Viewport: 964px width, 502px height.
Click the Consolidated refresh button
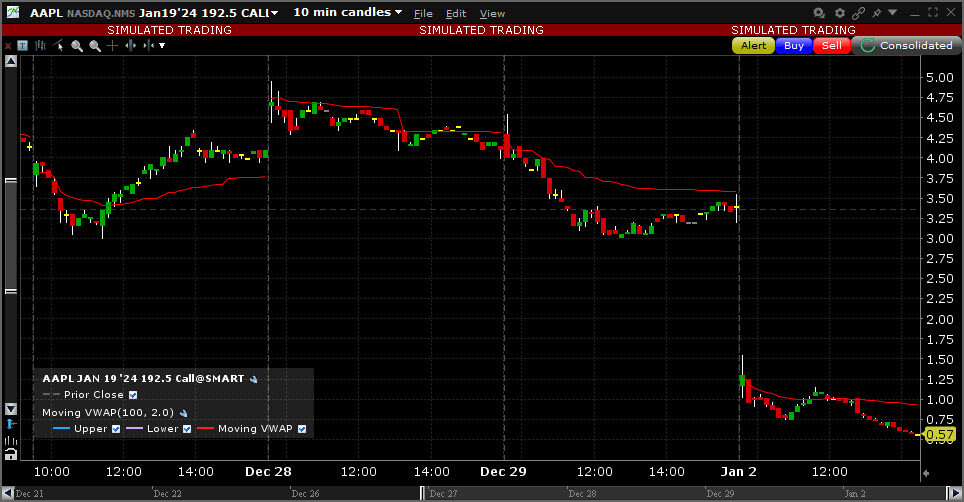click(x=907, y=45)
